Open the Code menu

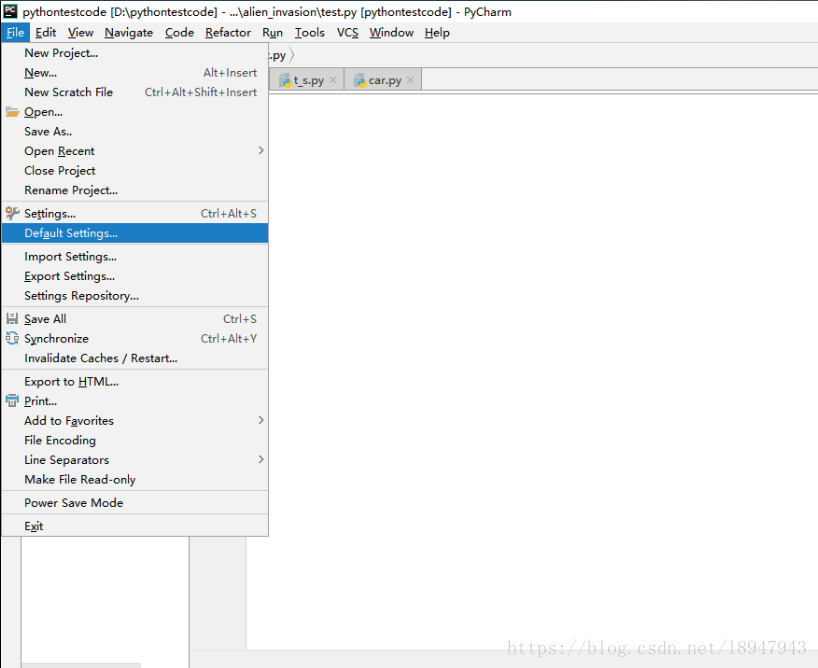click(x=179, y=32)
